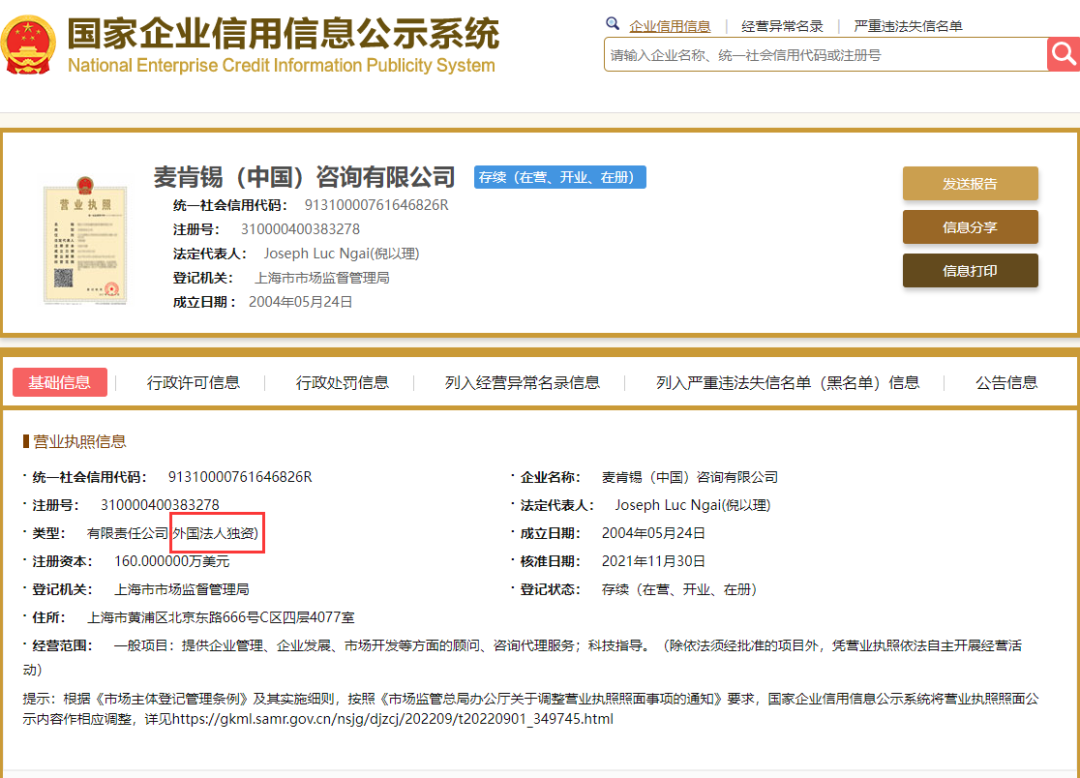1080x778 pixels.
Task: Click 成立日期 value 2004年05月24日 in license section
Action: tap(654, 533)
